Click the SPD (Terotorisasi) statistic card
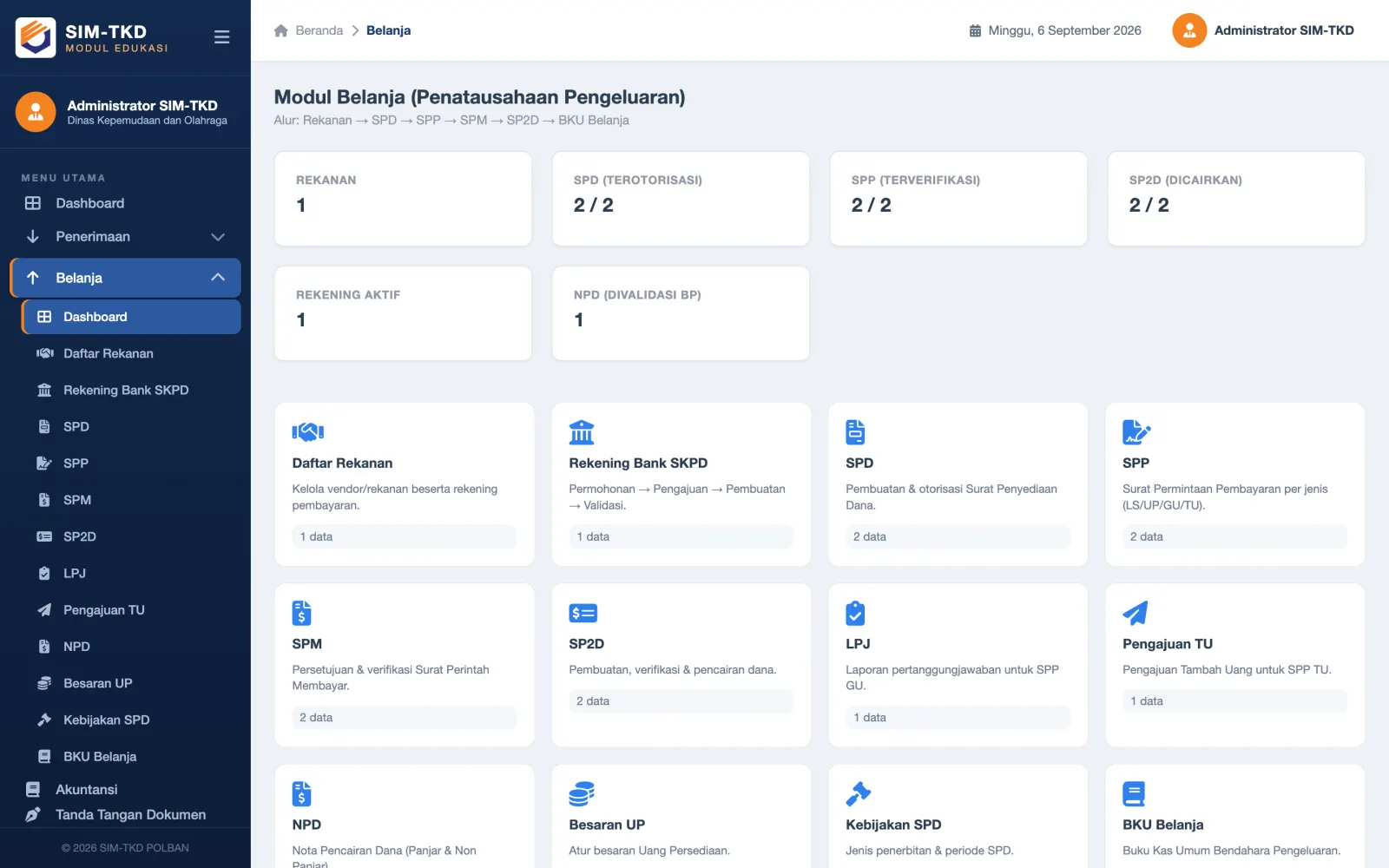The image size is (1389, 868). coord(681,199)
